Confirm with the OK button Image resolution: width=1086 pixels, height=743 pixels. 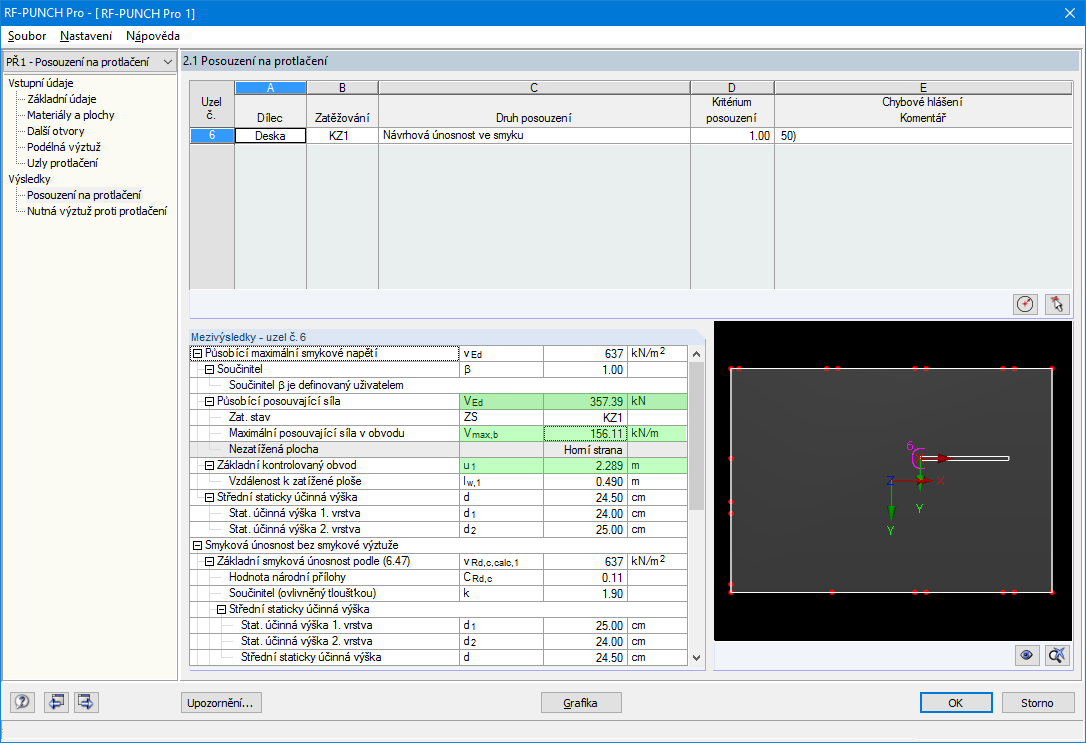pyautogui.click(x=956, y=703)
